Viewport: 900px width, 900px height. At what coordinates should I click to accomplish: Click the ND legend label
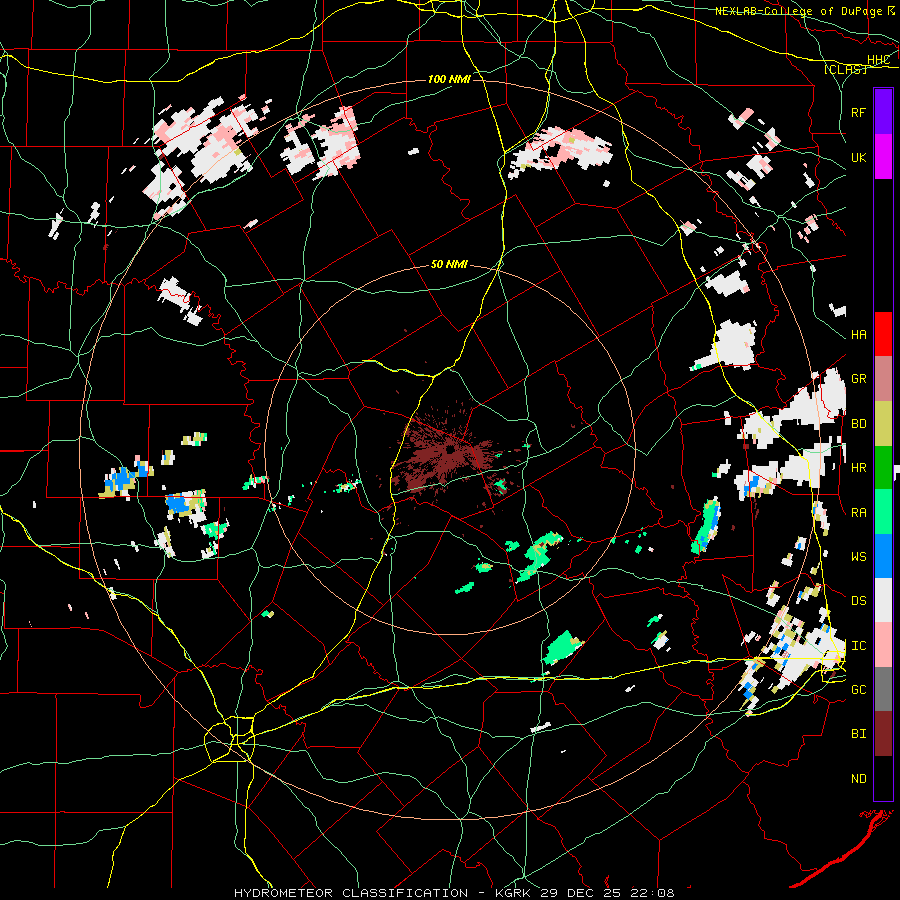coord(859,779)
